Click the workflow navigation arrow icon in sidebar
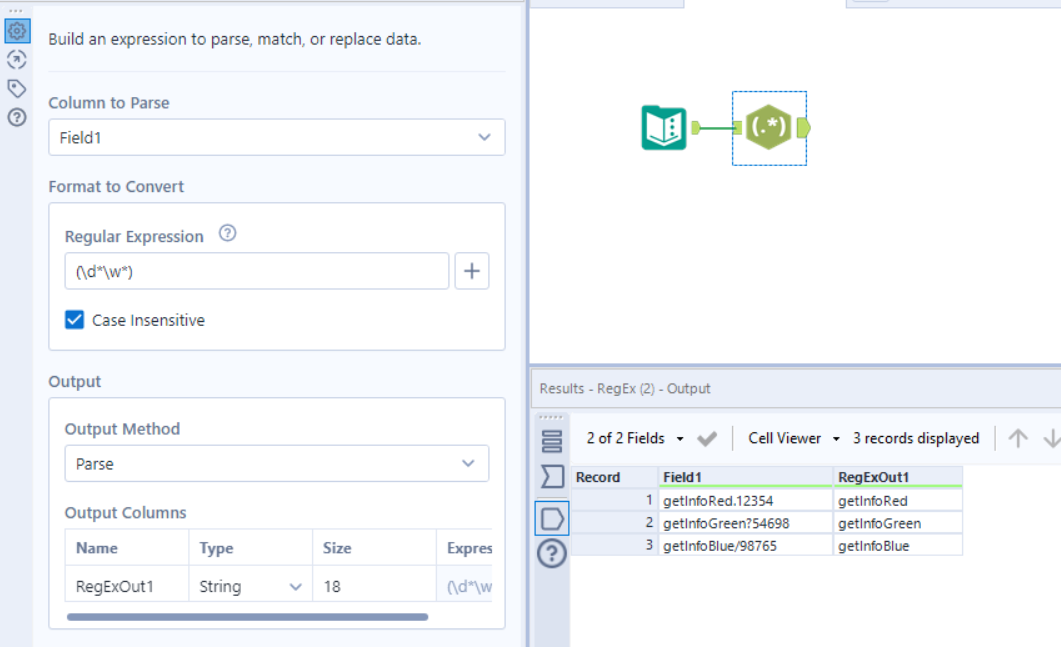The image size is (1061, 647). 17,59
